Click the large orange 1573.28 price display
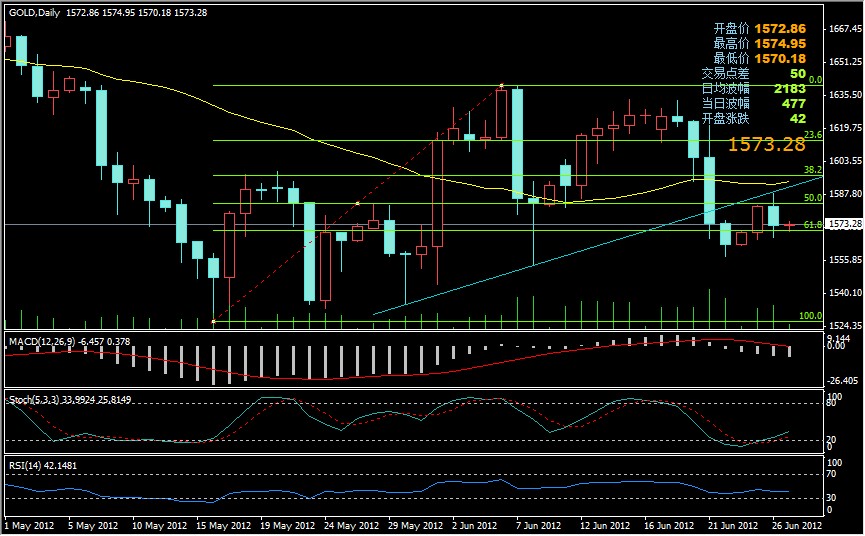Image resolution: width=865 pixels, height=536 pixels. tap(766, 145)
